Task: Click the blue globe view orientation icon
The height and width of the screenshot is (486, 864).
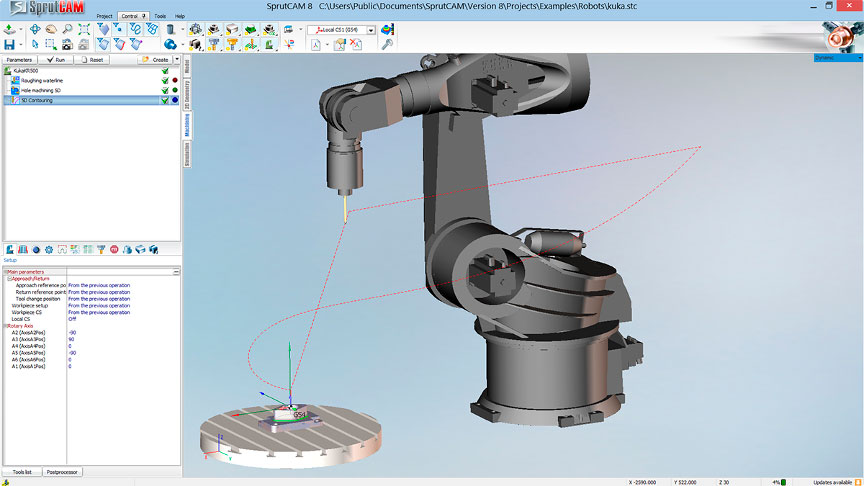Action: click(170, 45)
